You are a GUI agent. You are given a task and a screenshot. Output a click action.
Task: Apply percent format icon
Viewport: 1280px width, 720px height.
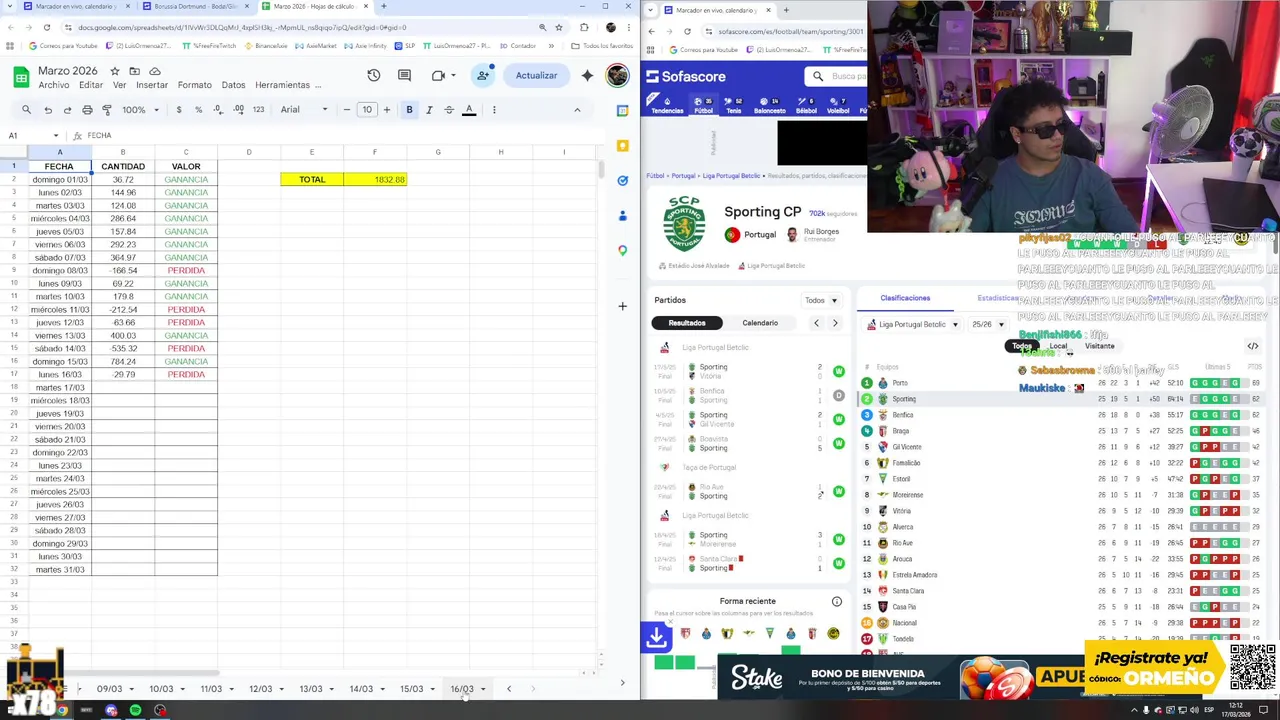pyautogui.click(x=199, y=110)
